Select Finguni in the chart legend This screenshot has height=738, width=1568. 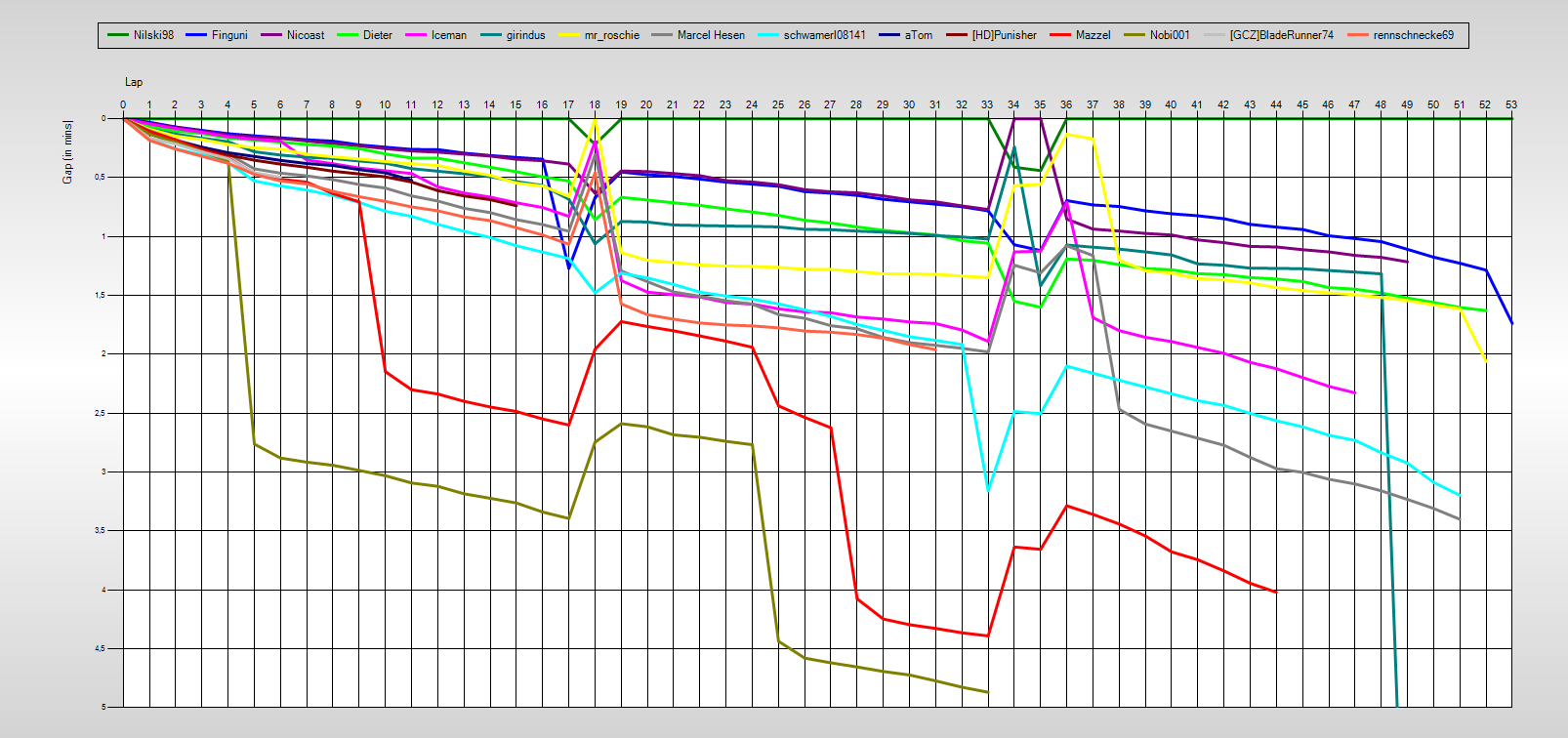tap(229, 35)
